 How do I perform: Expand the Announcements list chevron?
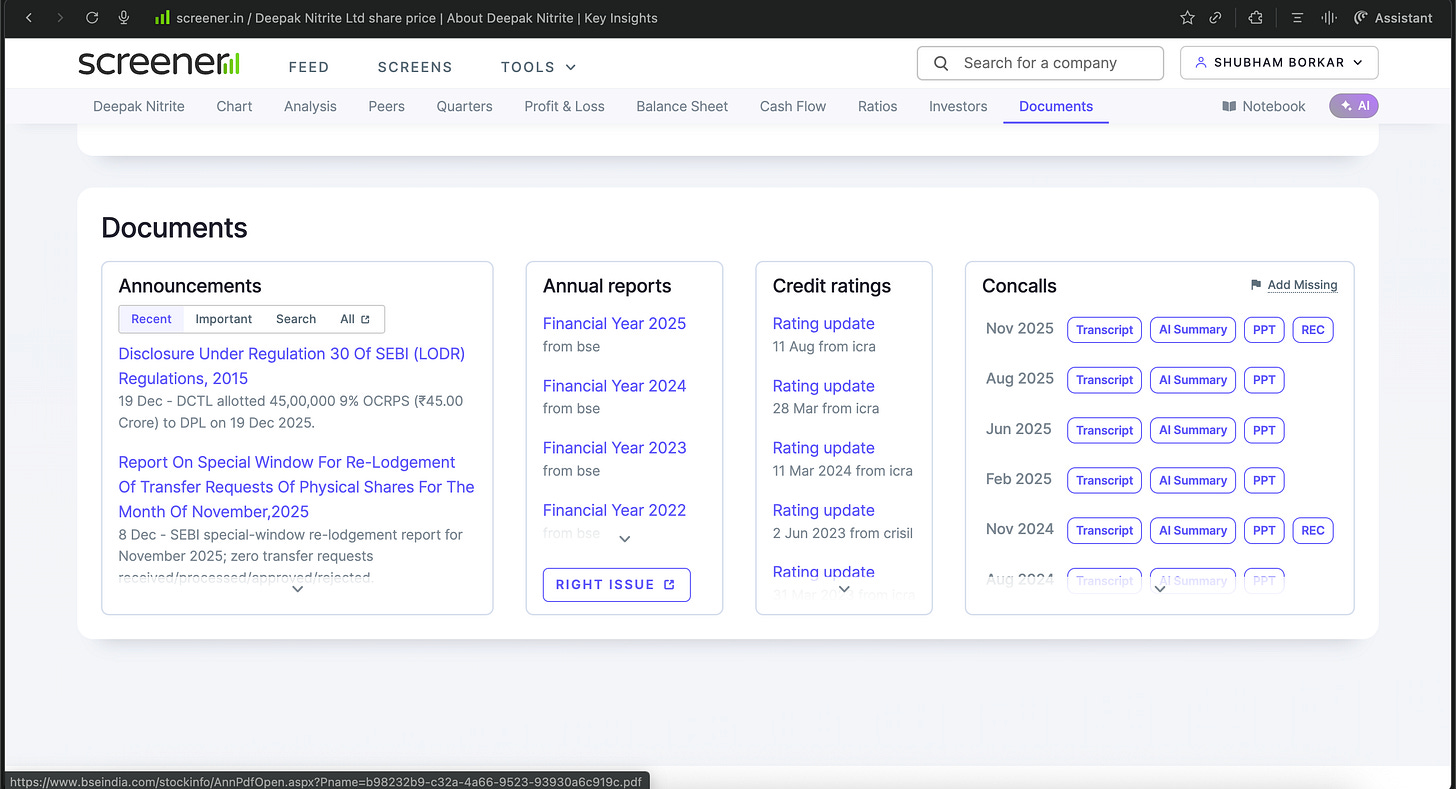[x=297, y=589]
